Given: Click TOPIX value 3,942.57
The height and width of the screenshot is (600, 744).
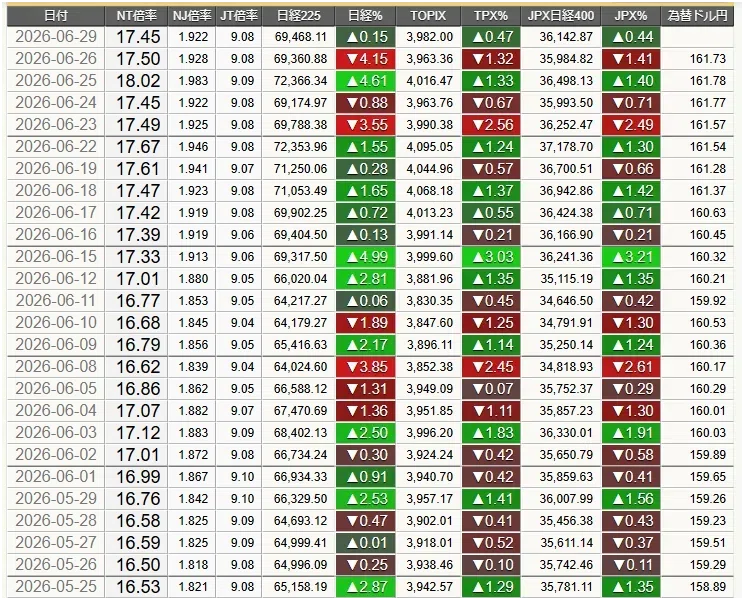Looking at the screenshot, I should pos(429,587).
